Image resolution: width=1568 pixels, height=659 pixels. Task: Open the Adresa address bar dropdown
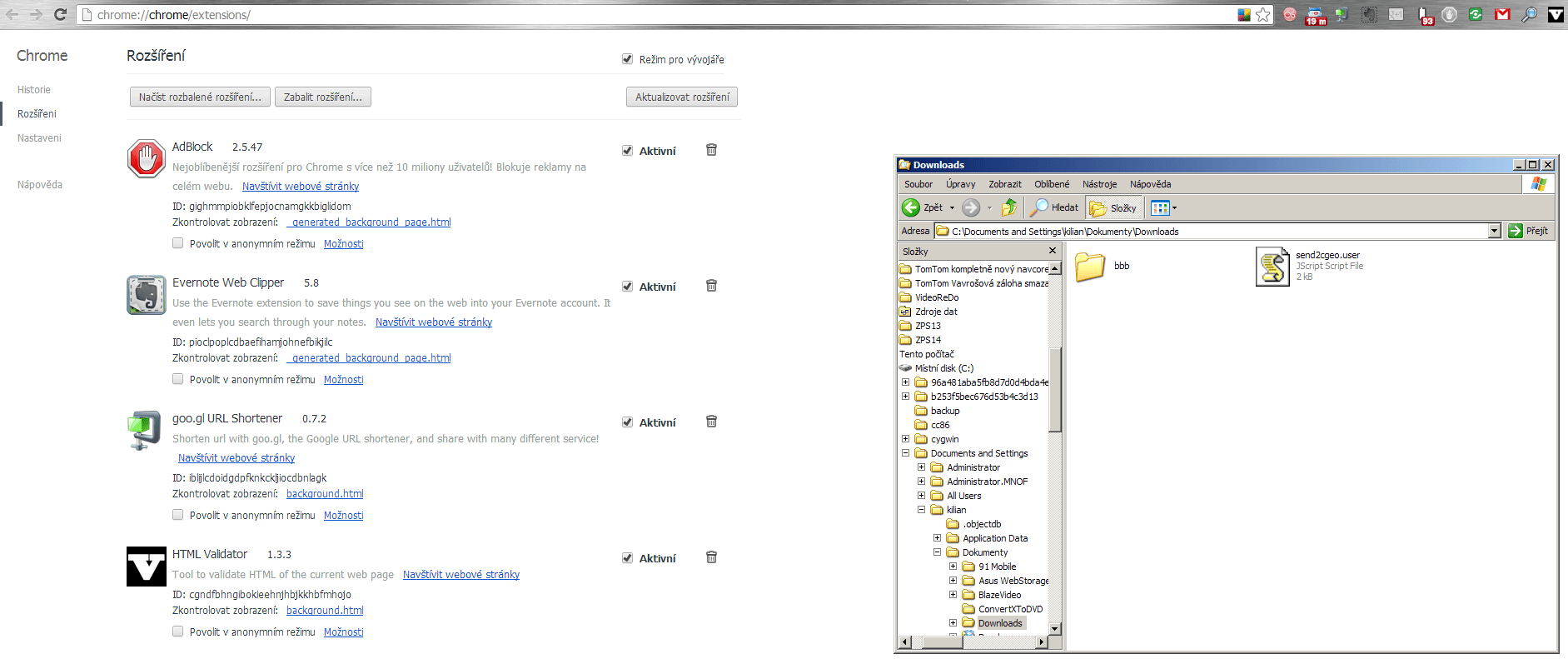(x=1494, y=231)
